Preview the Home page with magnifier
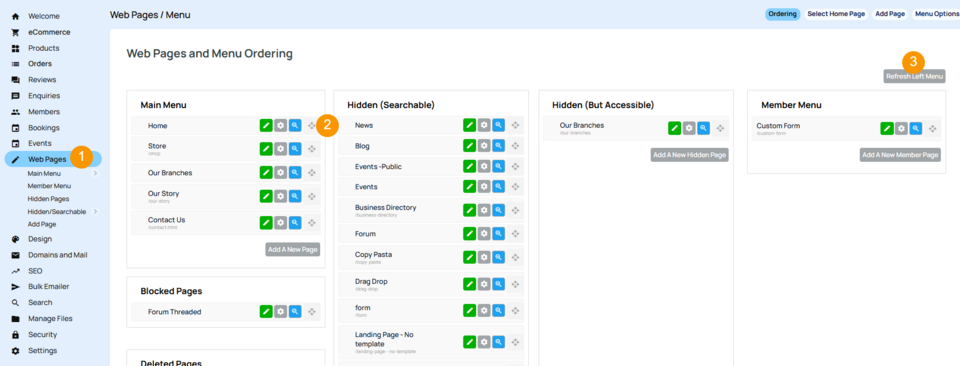This screenshot has width=960, height=366. click(295, 125)
